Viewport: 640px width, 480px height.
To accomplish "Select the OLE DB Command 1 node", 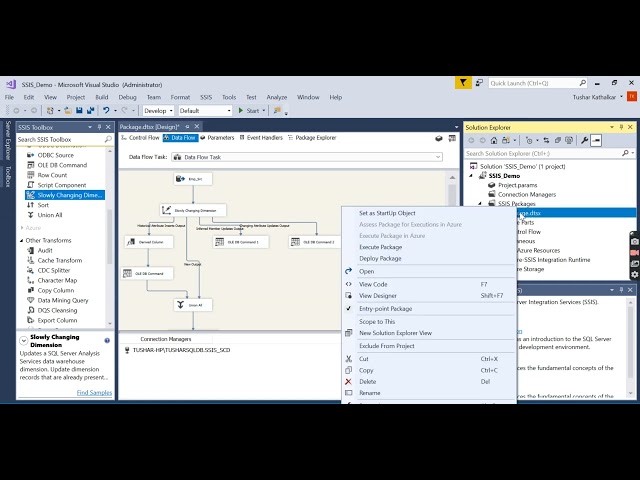I will [x=241, y=242].
